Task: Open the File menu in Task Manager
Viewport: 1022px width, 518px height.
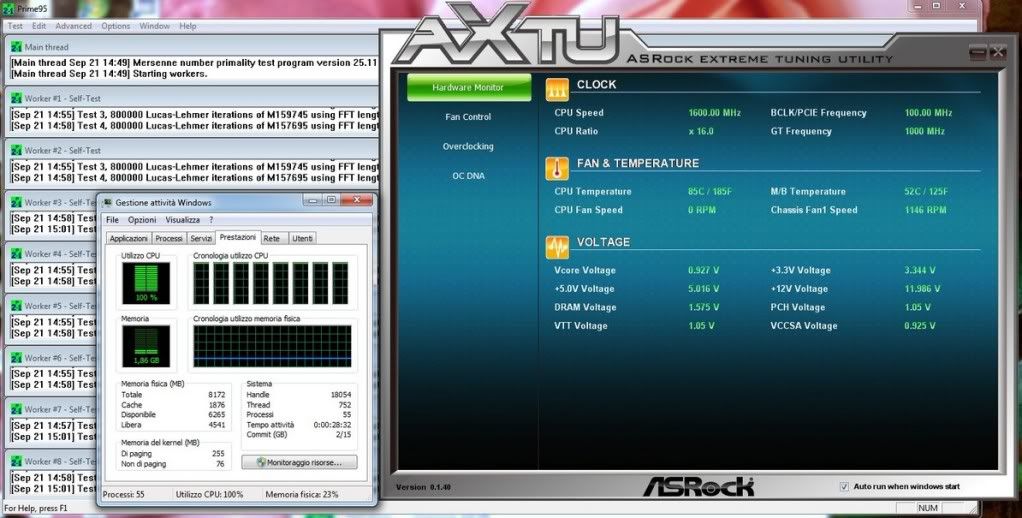Action: [113, 220]
